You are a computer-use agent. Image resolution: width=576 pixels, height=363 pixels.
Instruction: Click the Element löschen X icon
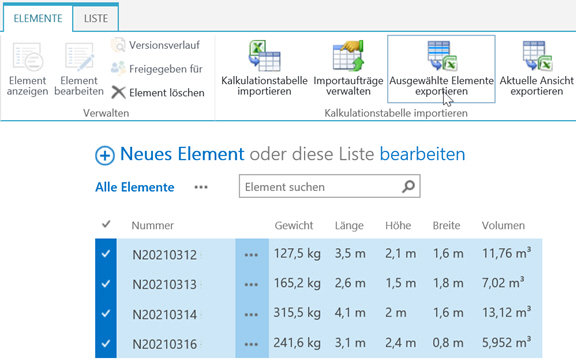118,93
